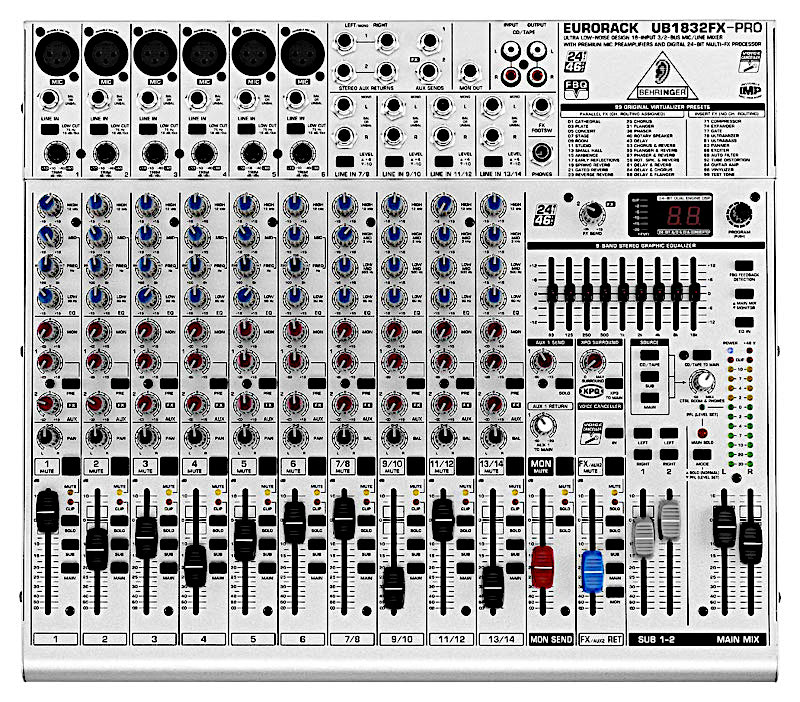Click channel 3 FREQ sweep knob
800x702 pixels.
pyautogui.click(x=148, y=266)
